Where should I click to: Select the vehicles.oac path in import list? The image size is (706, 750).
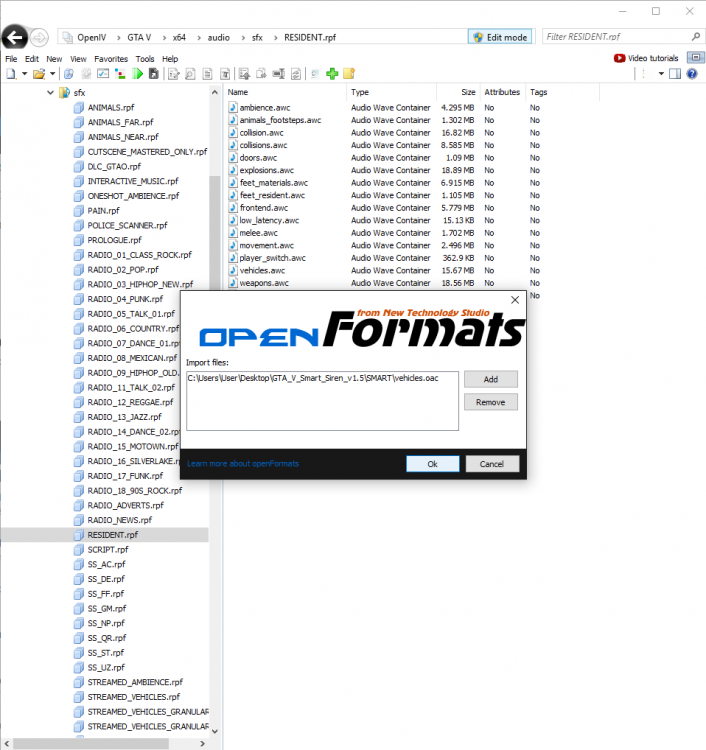pos(313,378)
